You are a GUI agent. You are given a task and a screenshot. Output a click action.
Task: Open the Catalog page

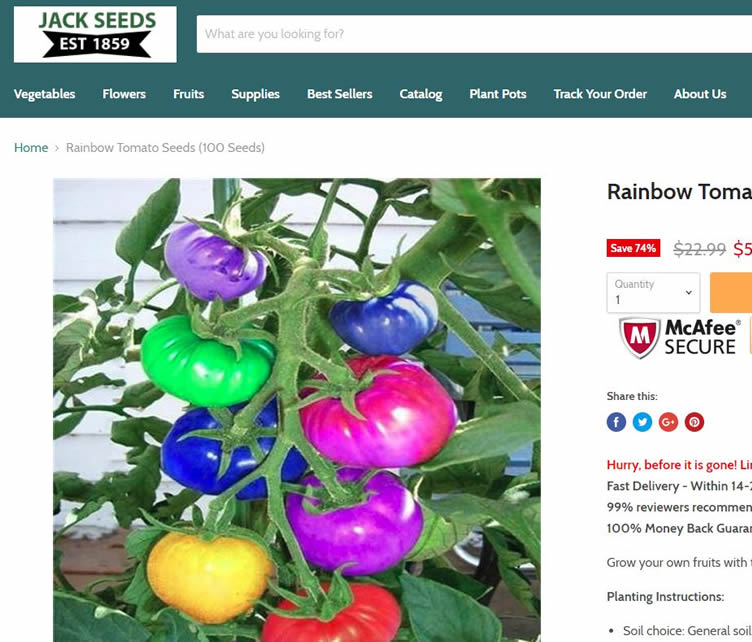click(x=421, y=94)
